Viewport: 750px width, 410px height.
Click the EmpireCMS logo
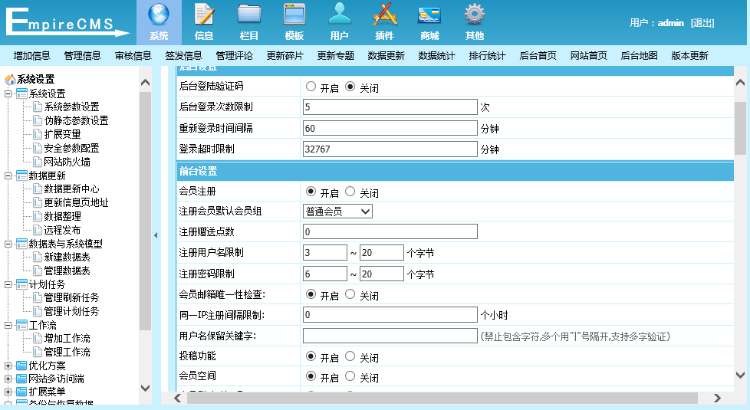coord(67,22)
